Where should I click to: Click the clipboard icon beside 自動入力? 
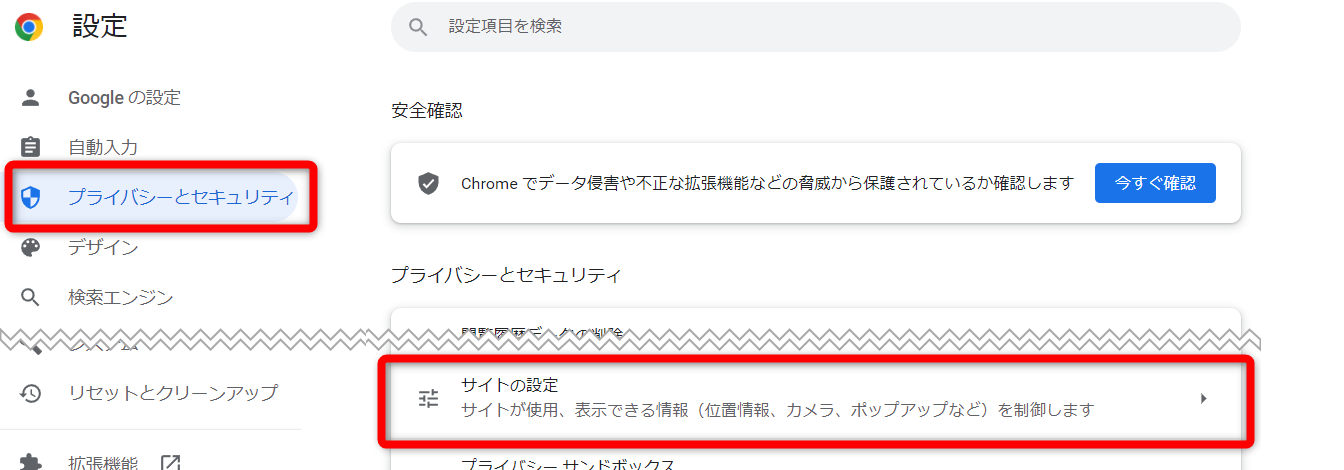(31, 147)
